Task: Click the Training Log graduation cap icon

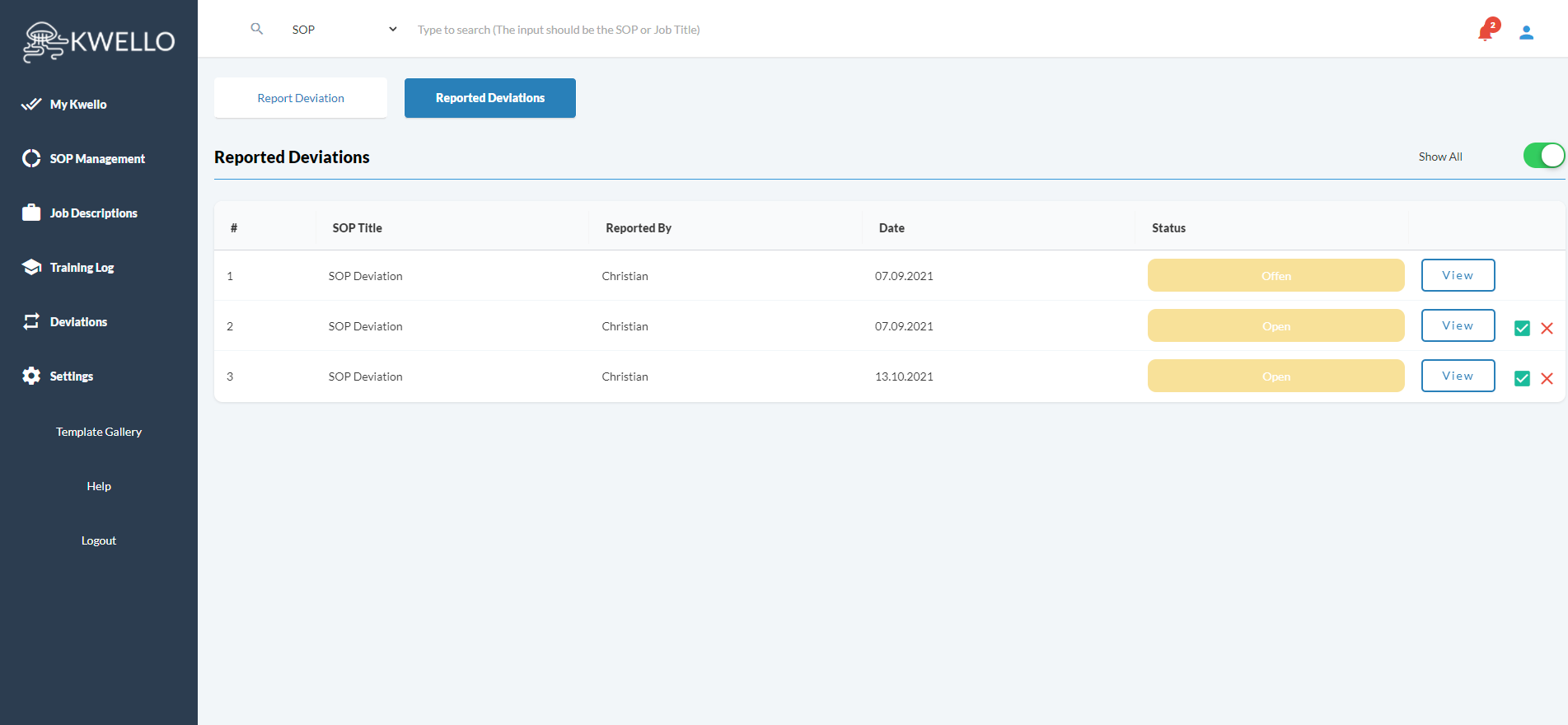Action: tap(31, 267)
